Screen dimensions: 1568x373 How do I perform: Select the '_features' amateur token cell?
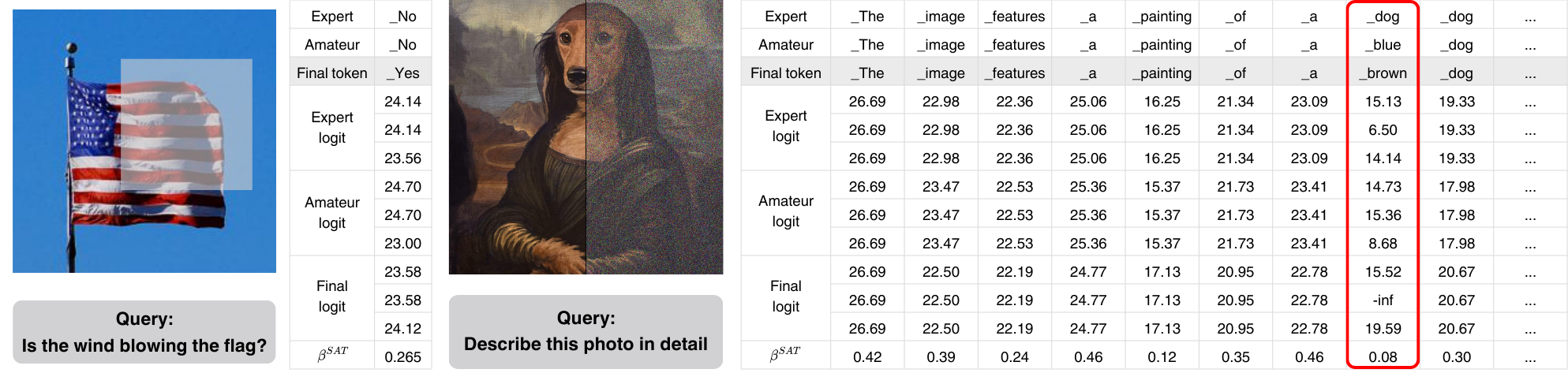[x=1014, y=45]
